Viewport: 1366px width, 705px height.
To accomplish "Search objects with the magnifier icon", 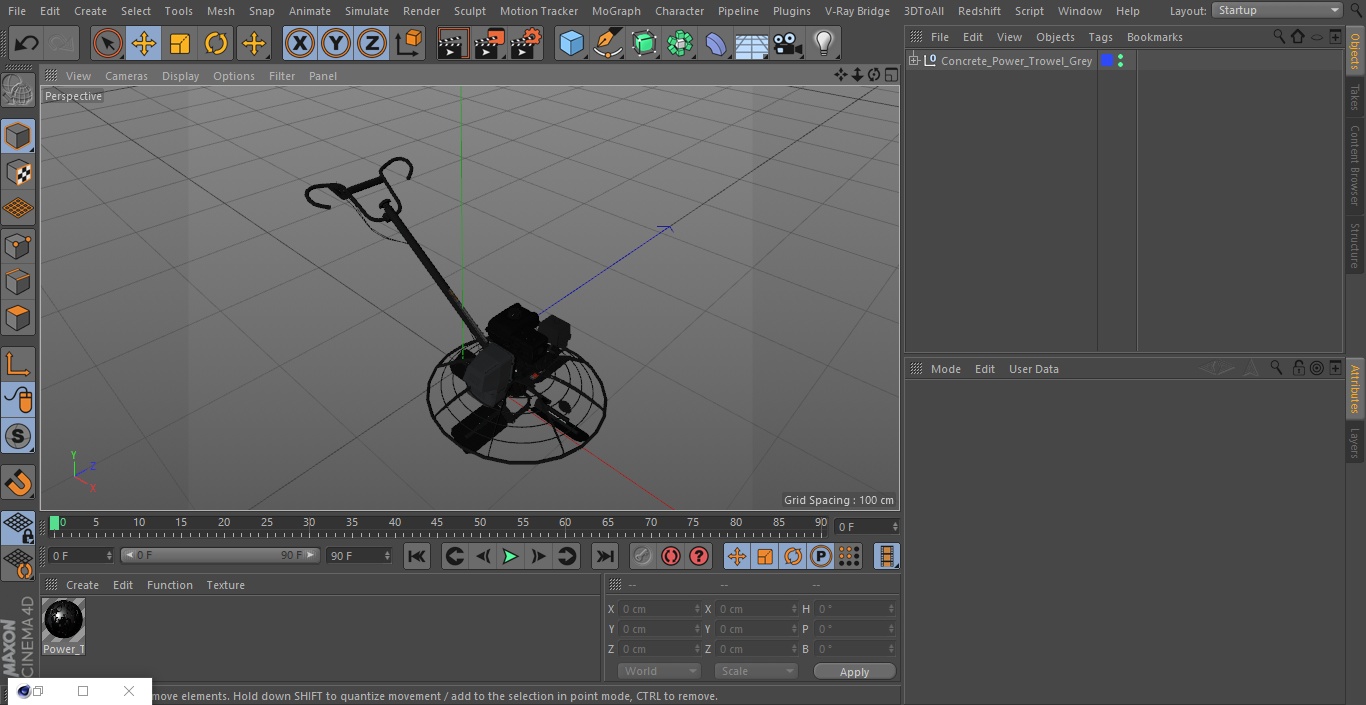I will click(1279, 37).
